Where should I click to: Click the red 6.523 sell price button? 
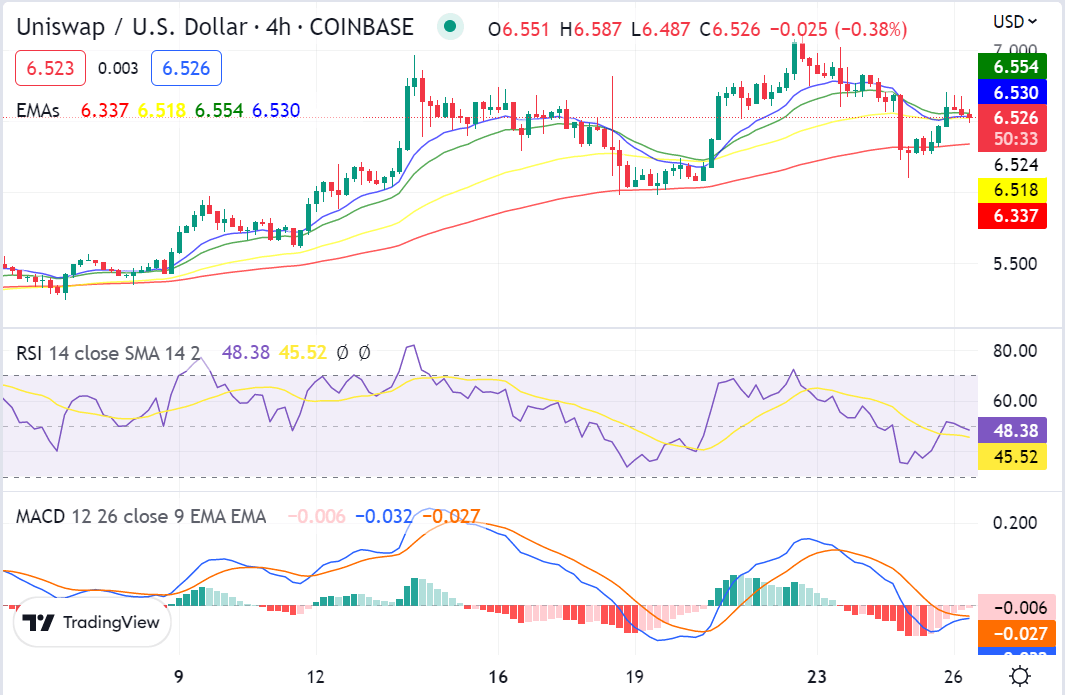pyautogui.click(x=50, y=68)
